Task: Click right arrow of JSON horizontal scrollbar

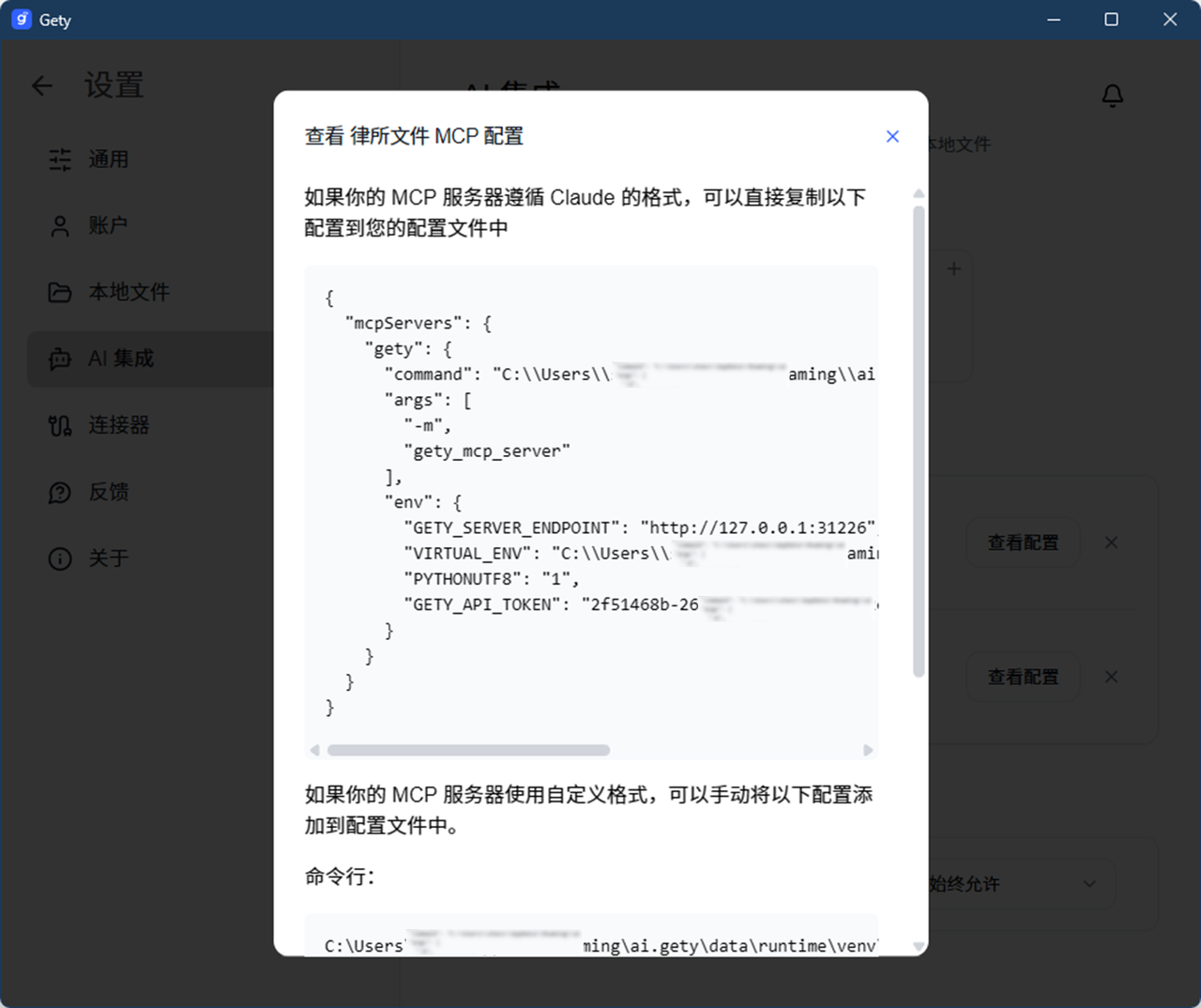Action: (x=868, y=750)
